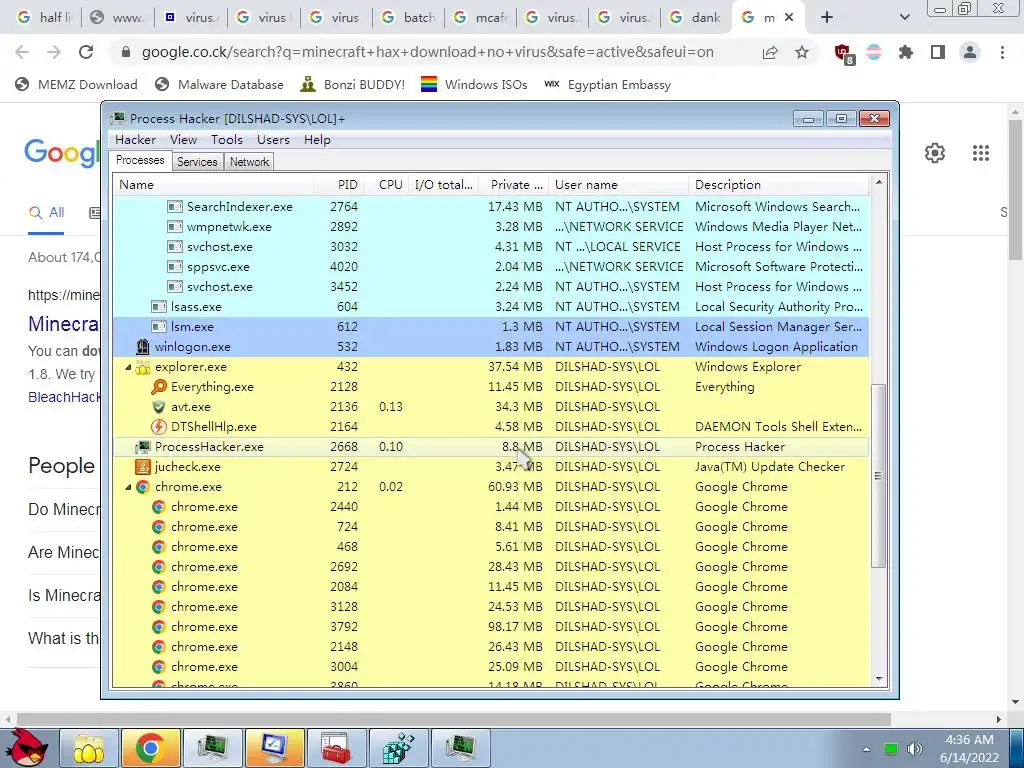1024x768 pixels.
Task: Collapse the explorer.exe process tree
Action: pos(128,368)
